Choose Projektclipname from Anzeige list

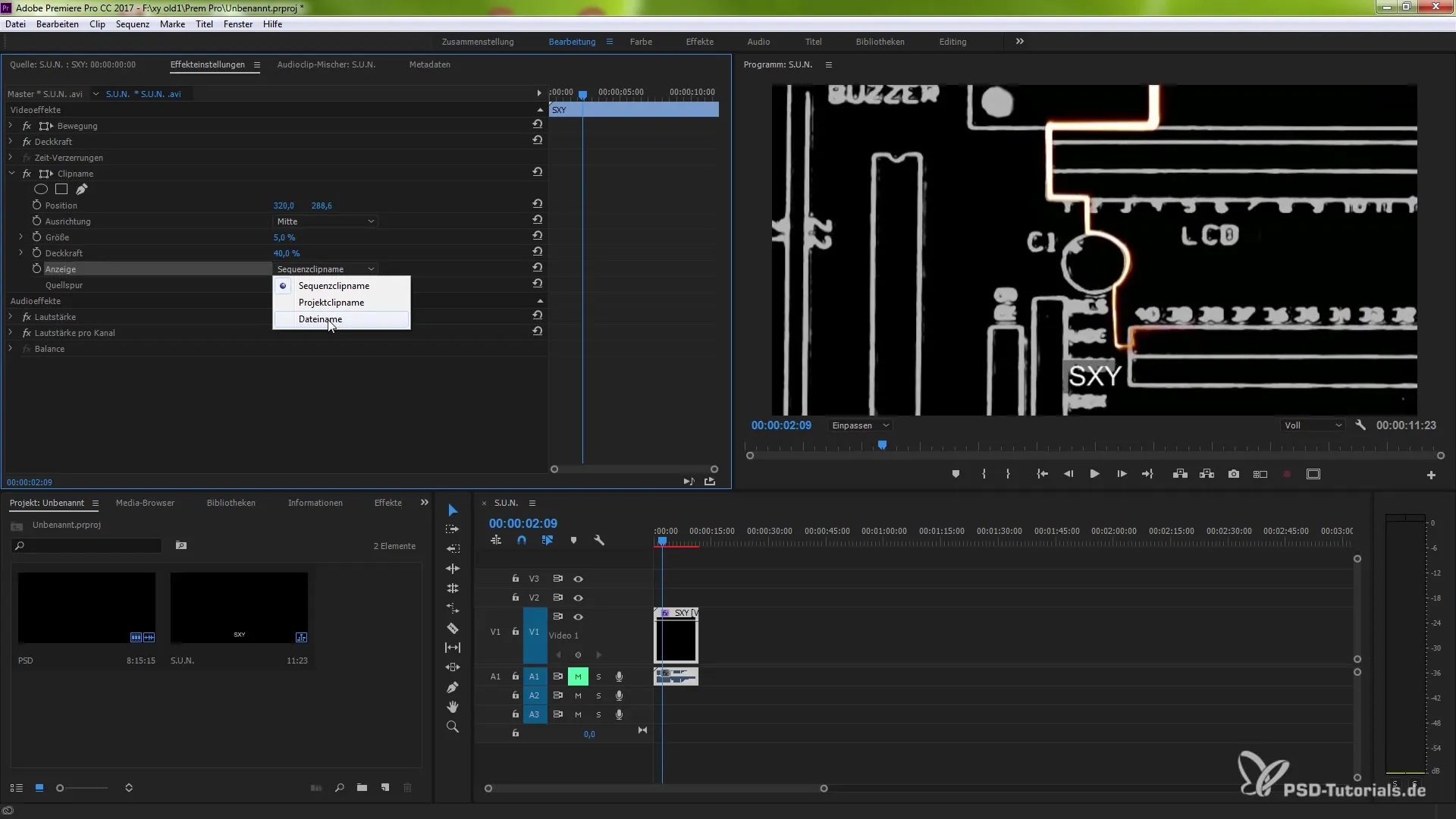pyautogui.click(x=341, y=303)
